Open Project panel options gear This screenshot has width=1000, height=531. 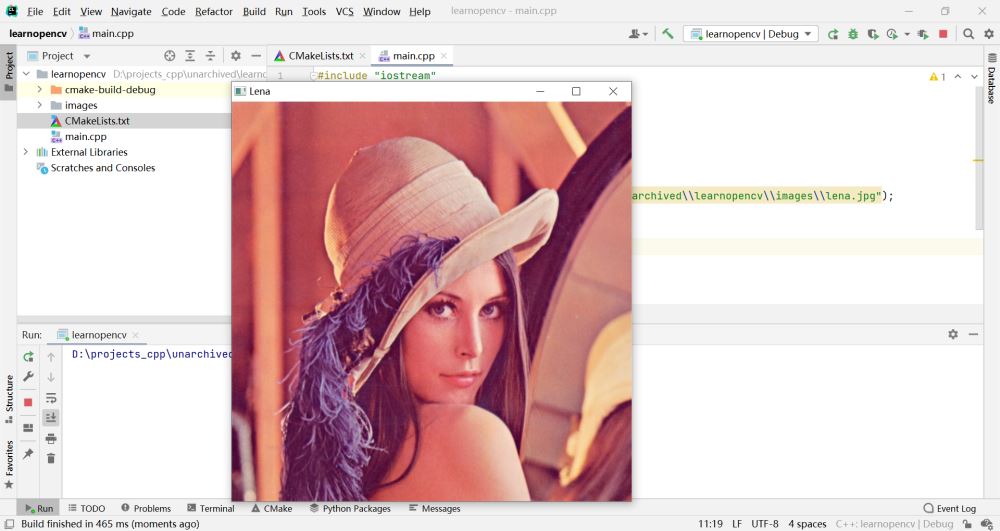click(235, 56)
